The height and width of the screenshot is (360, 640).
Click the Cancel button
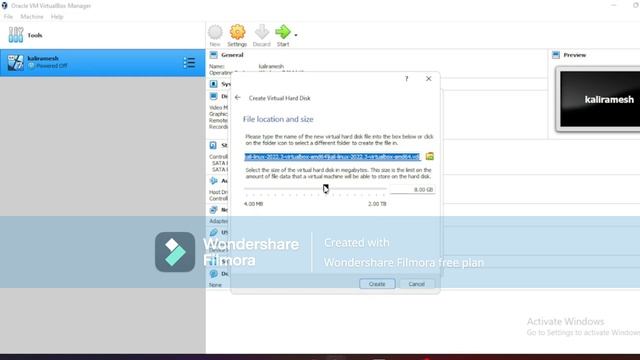pos(416,284)
